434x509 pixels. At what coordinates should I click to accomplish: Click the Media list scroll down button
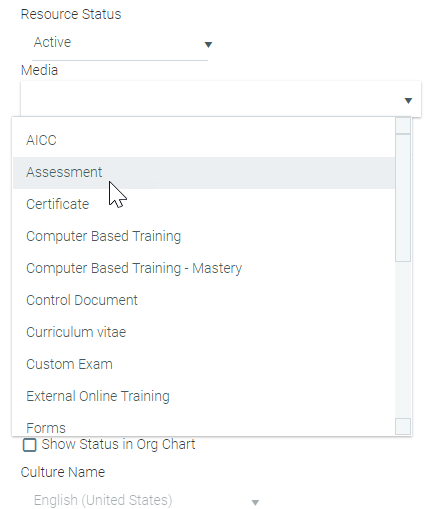[x=403, y=427]
